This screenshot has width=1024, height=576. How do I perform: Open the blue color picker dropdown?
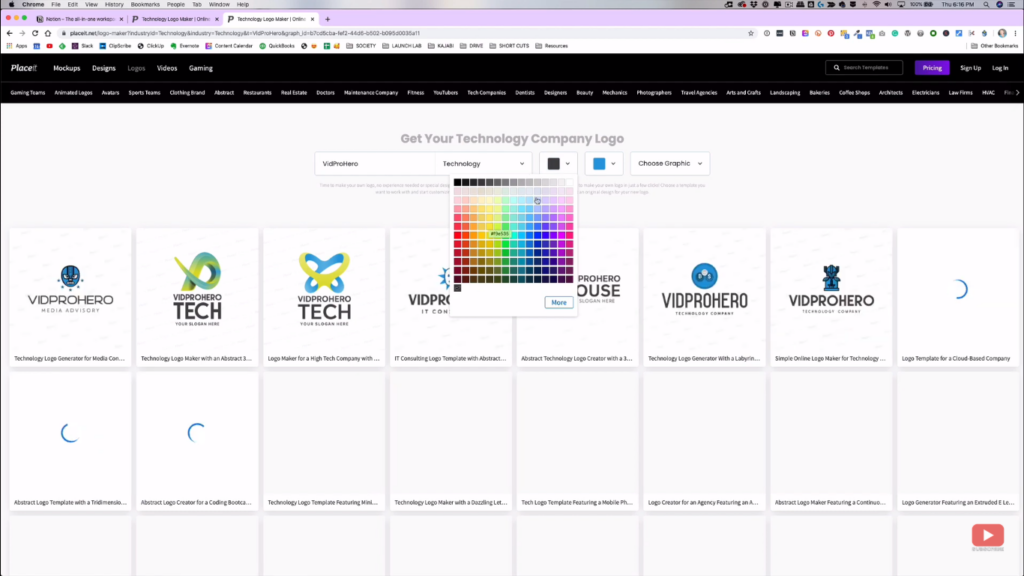[x=604, y=164]
